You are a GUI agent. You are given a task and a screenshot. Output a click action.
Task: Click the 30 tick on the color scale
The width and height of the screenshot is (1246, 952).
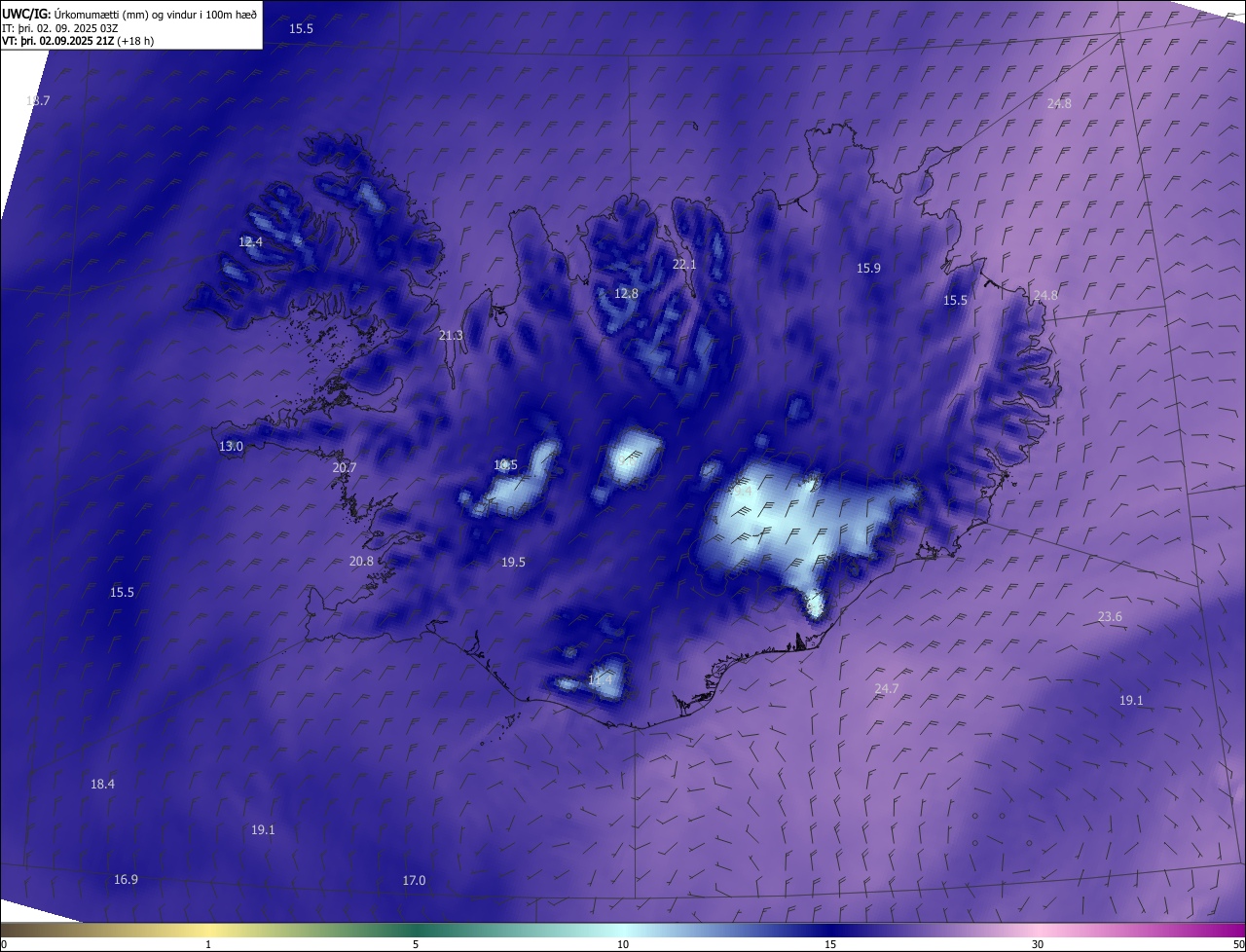pyautogui.click(x=1038, y=945)
